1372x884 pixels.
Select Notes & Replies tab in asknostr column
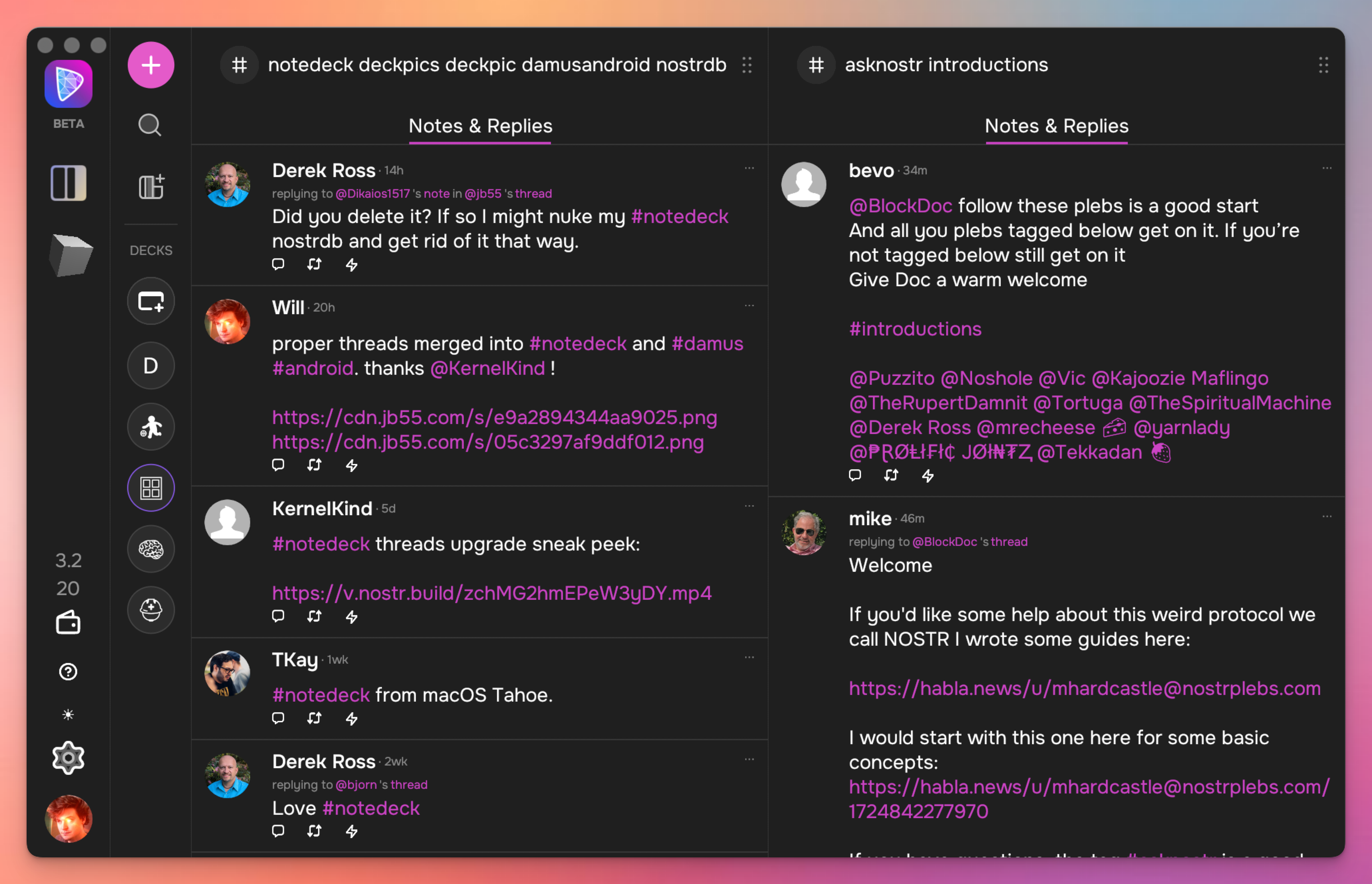(x=1056, y=126)
